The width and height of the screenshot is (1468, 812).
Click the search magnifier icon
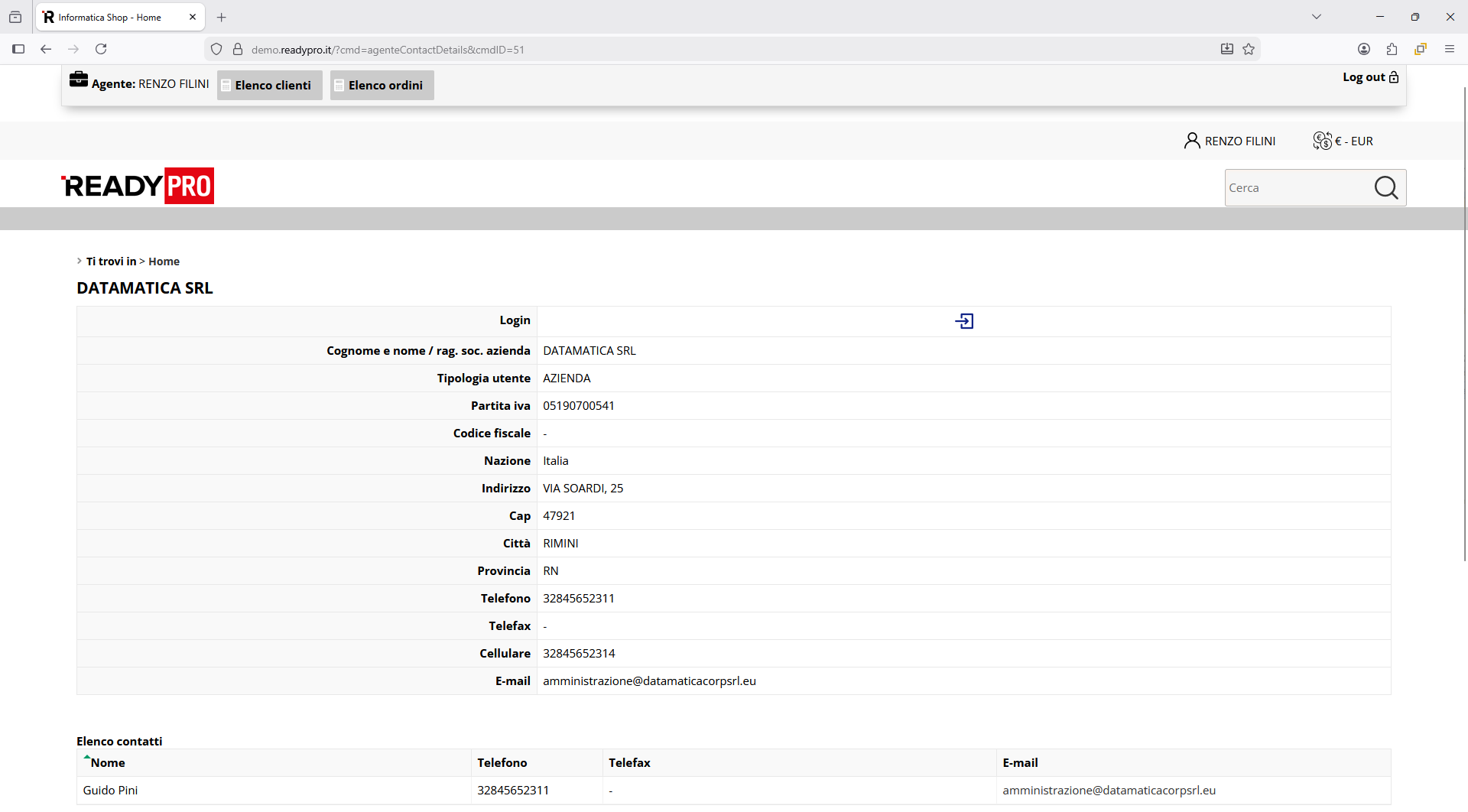(1385, 187)
